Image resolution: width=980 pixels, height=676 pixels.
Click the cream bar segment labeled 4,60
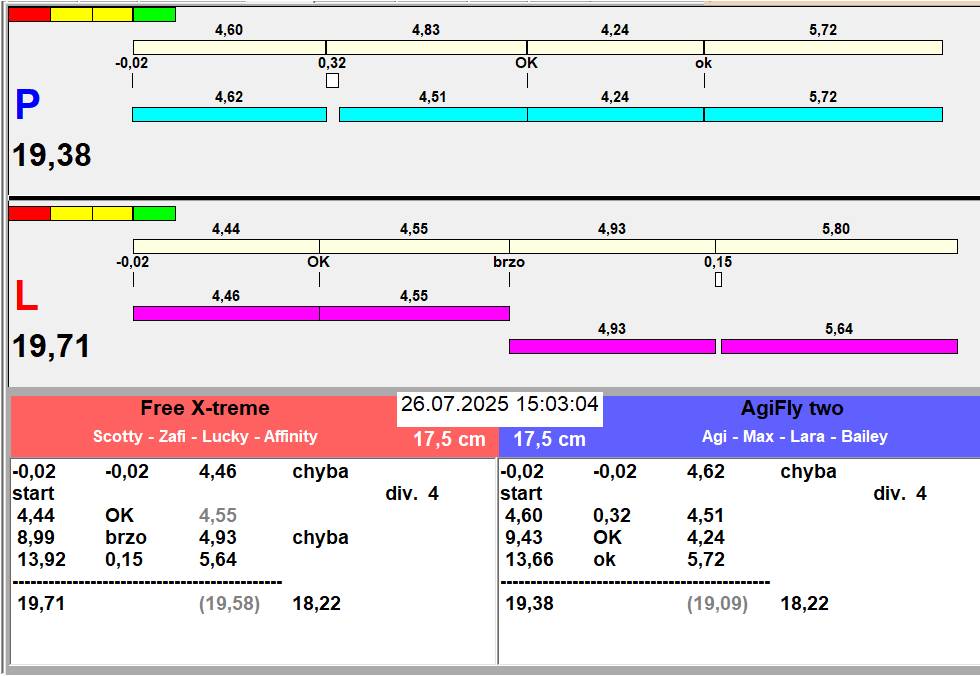click(x=229, y=47)
